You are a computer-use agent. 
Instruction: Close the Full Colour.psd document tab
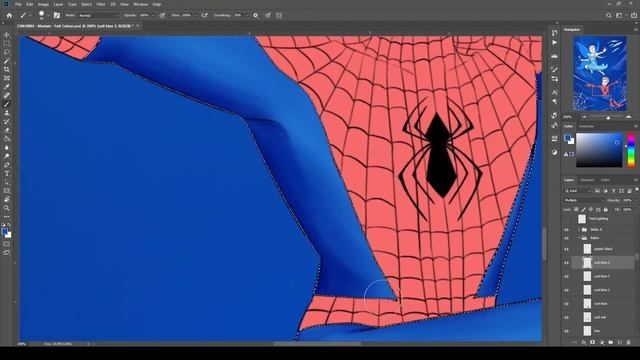click(x=138, y=26)
